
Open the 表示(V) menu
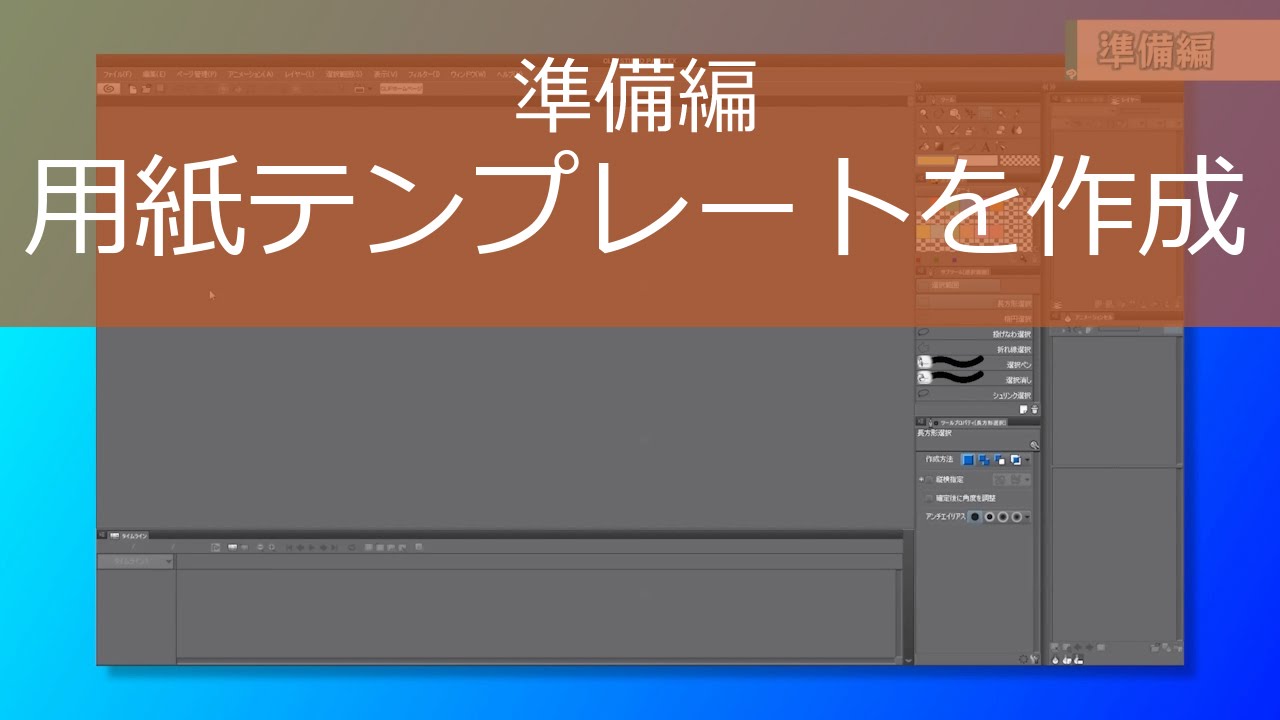[385, 74]
